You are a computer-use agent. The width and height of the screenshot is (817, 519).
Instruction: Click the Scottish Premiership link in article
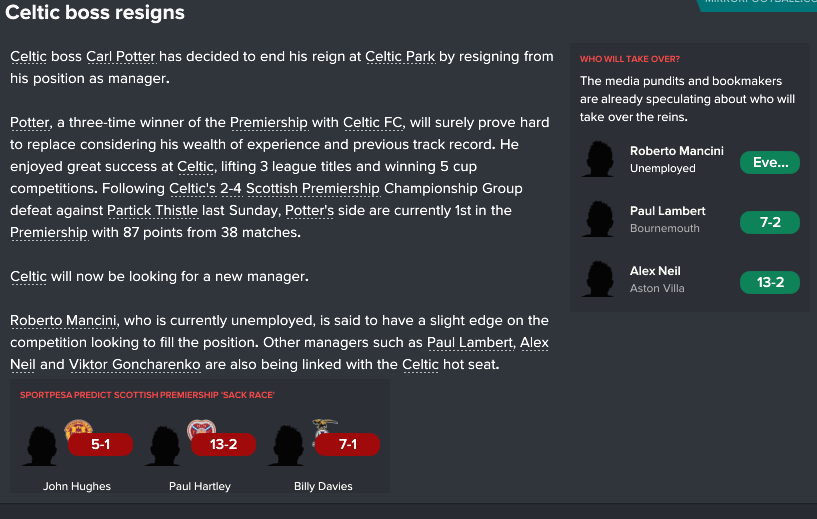point(313,188)
